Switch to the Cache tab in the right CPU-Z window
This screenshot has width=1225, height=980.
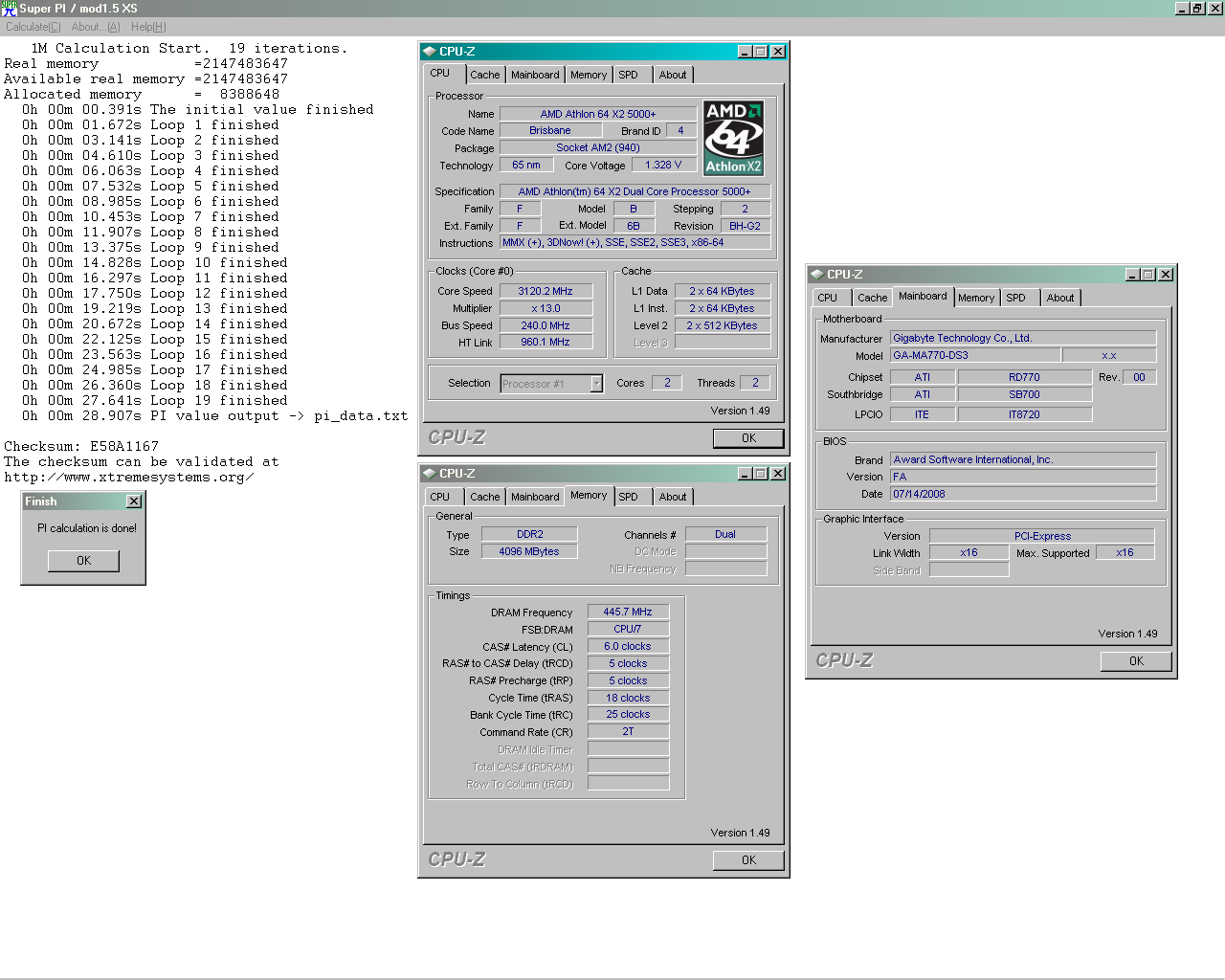pos(873,298)
